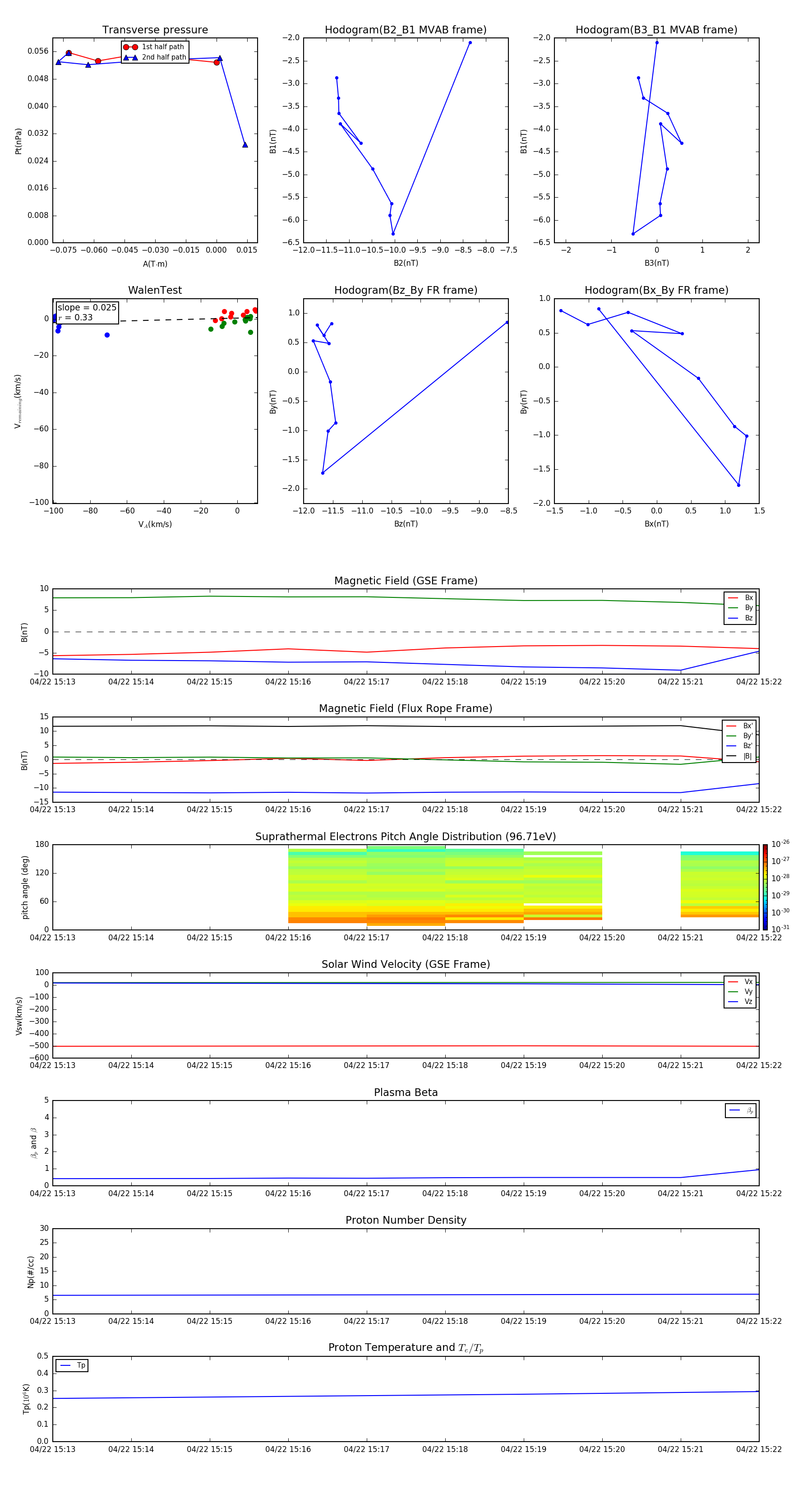Image resolution: width=812 pixels, height=1489 pixels.
Task: Select the "1st half path" legend entry
Action: coord(154,47)
